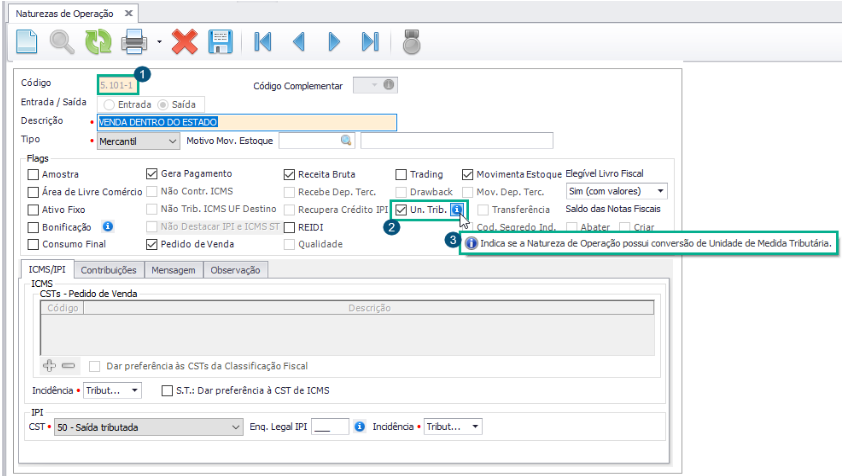Toggle the Gera Pagamento checkbox
This screenshot has width=844, height=476.
153,174
